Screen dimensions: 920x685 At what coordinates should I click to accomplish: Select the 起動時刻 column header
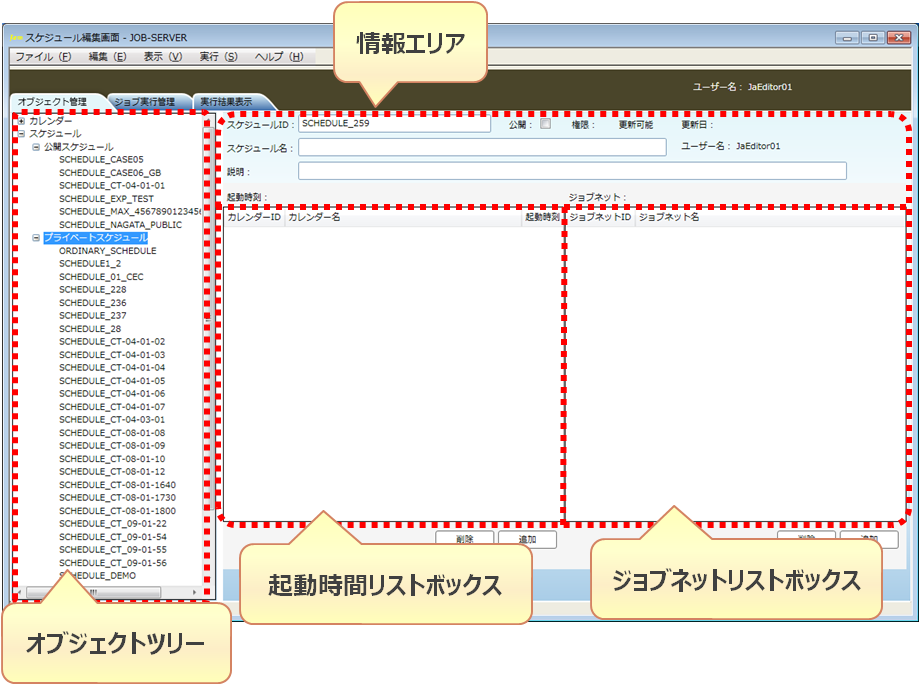[542, 217]
